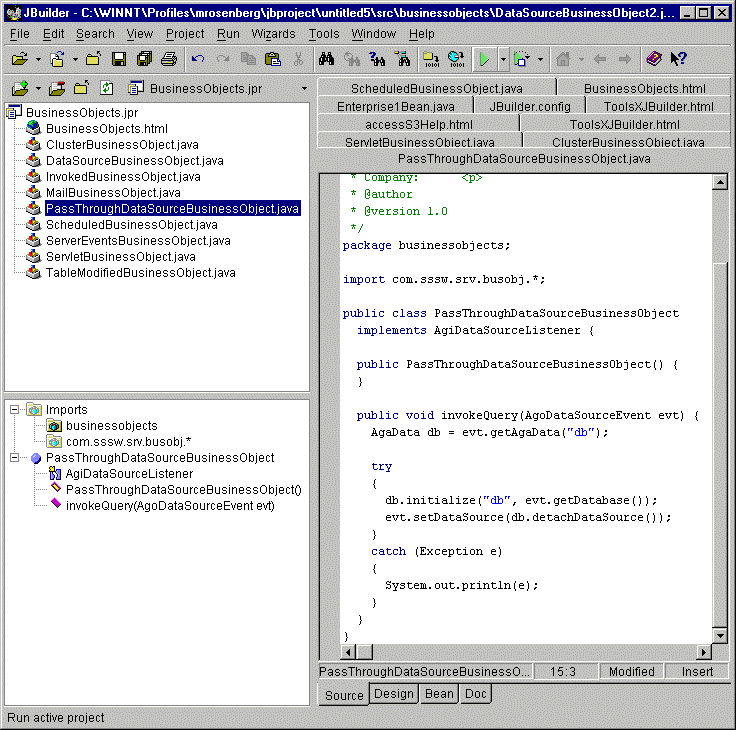The height and width of the screenshot is (730, 736).
Task: Open the Project menu
Action: (x=185, y=34)
